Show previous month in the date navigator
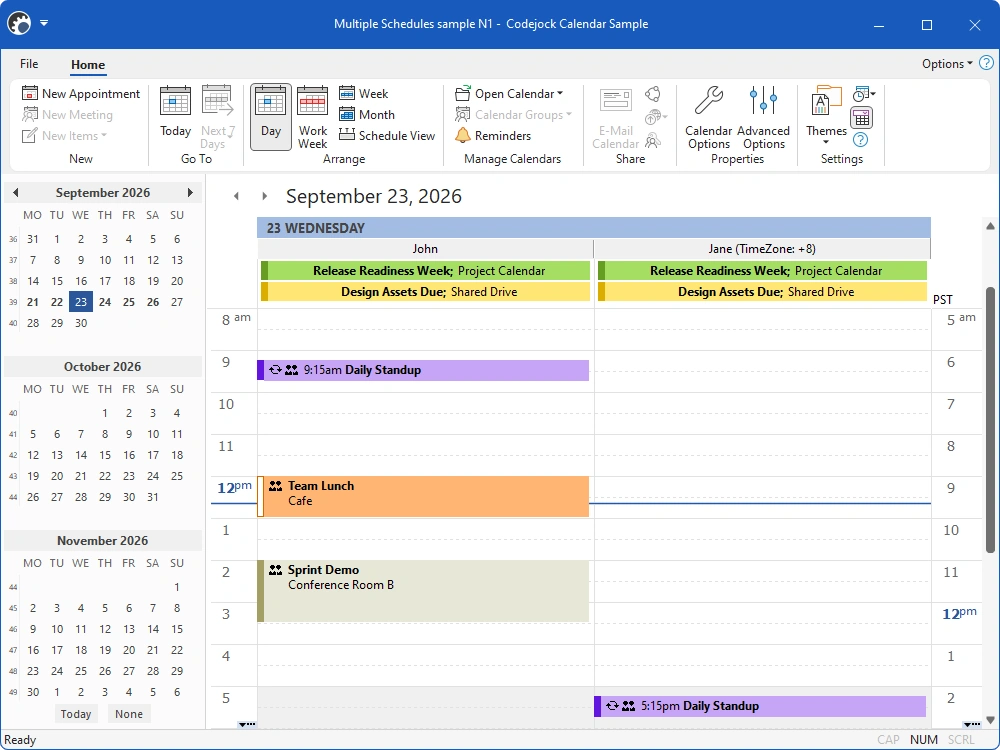 [16, 193]
